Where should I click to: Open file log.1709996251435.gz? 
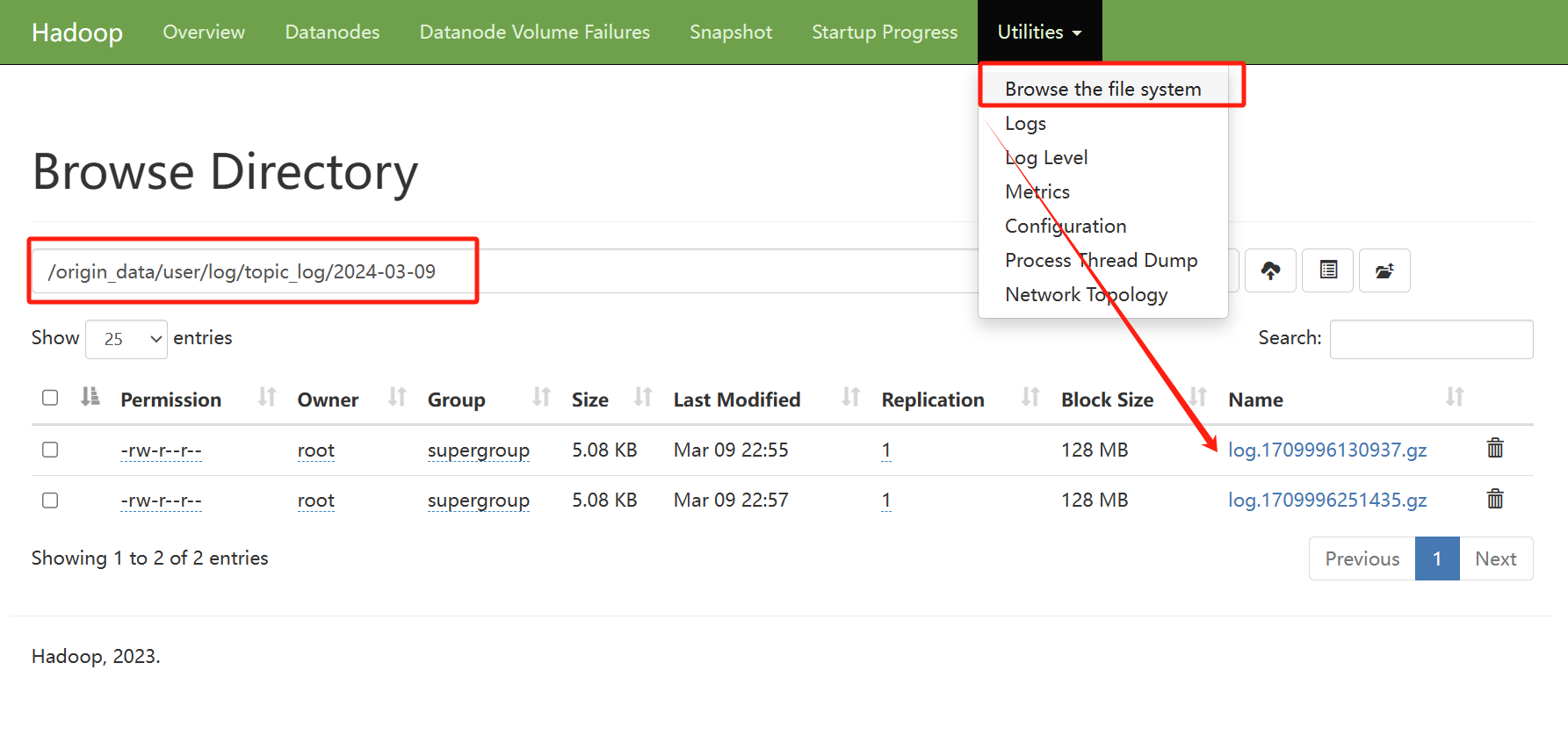(1327, 501)
